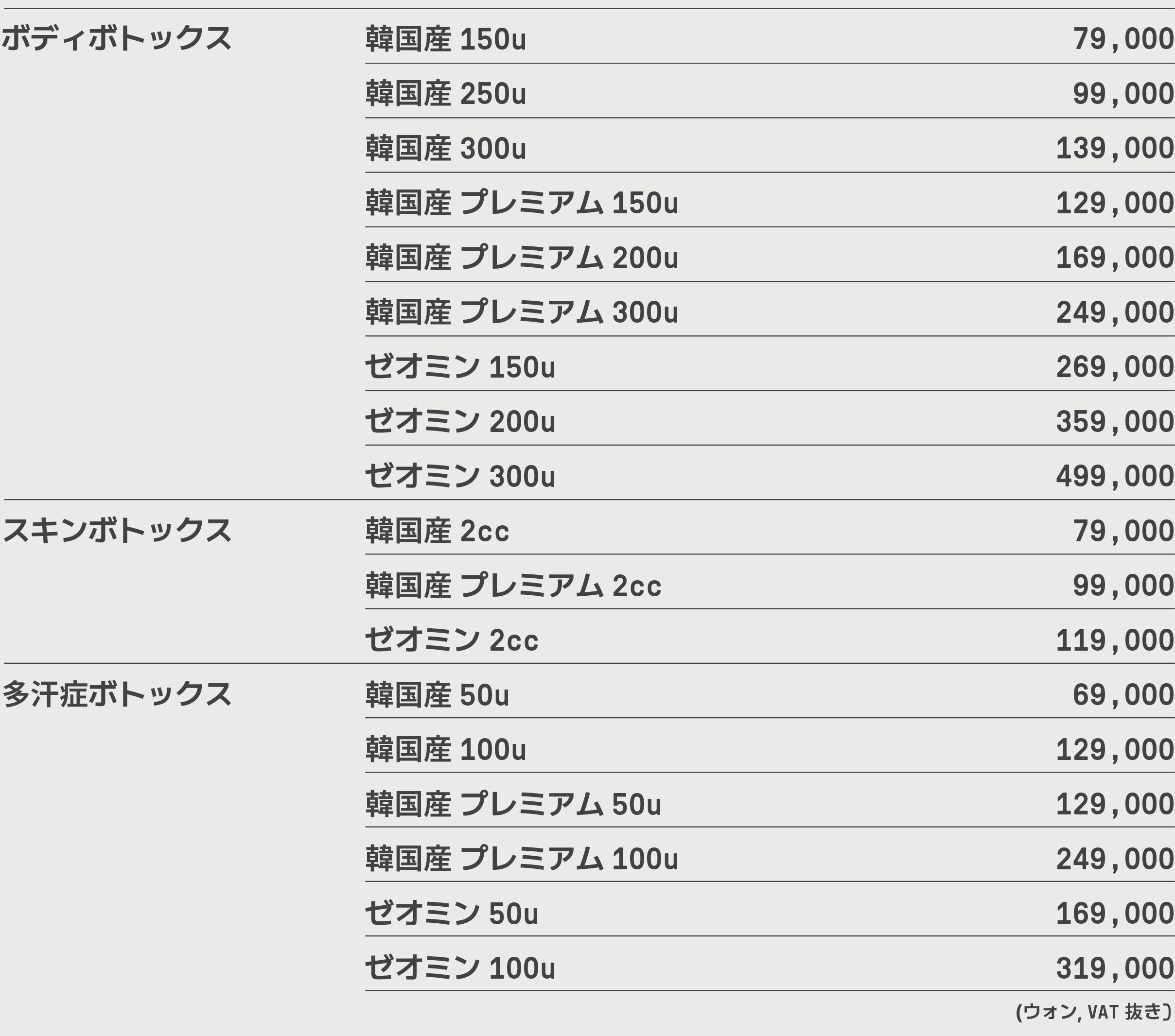
Task: Click the 多汗症ボトックス category heading
Action: coord(117,694)
